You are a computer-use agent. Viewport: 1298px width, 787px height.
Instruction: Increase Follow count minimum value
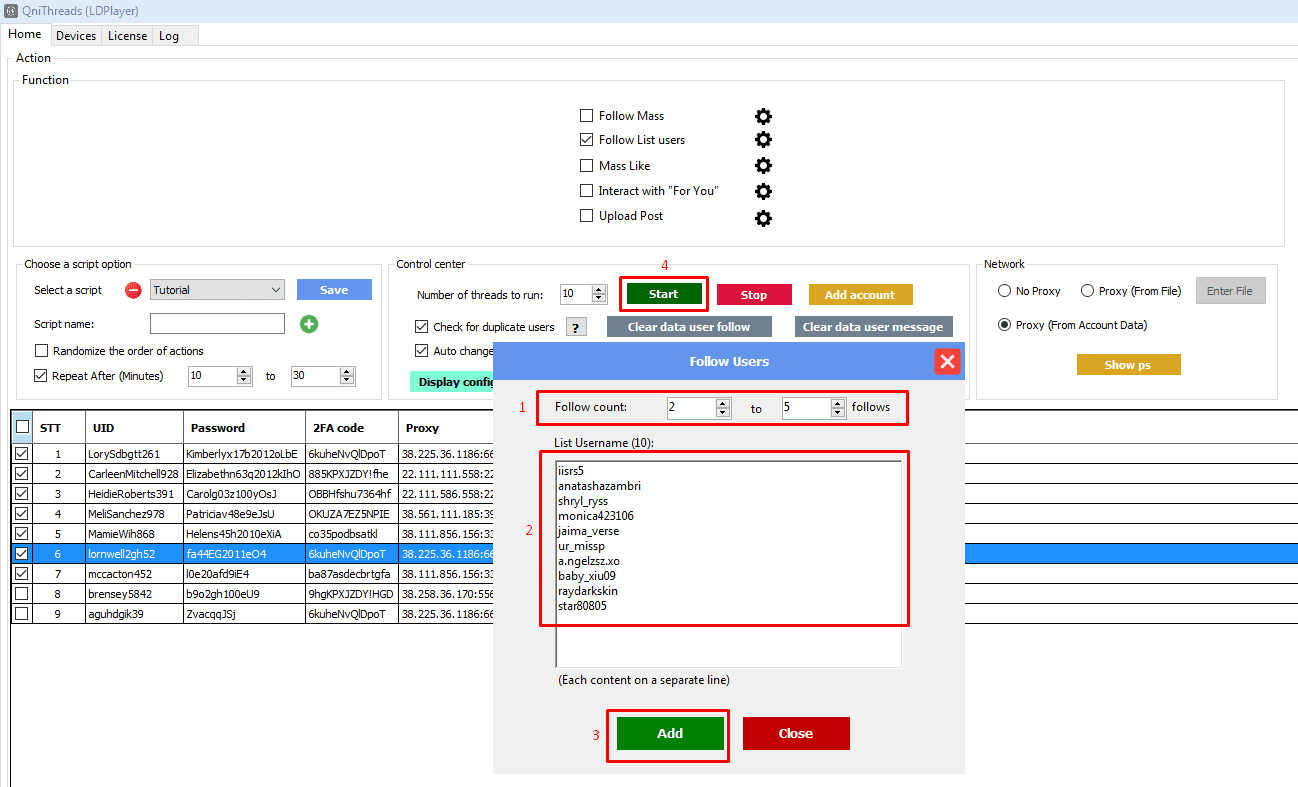pos(723,403)
